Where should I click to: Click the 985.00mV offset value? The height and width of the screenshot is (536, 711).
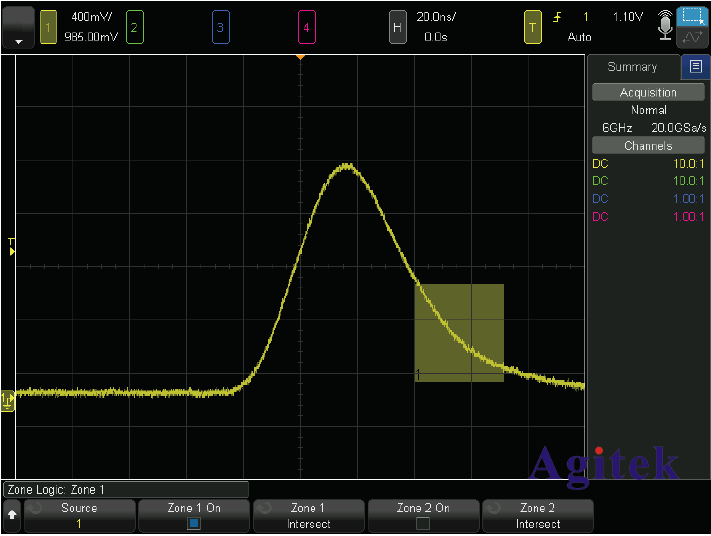[91, 37]
